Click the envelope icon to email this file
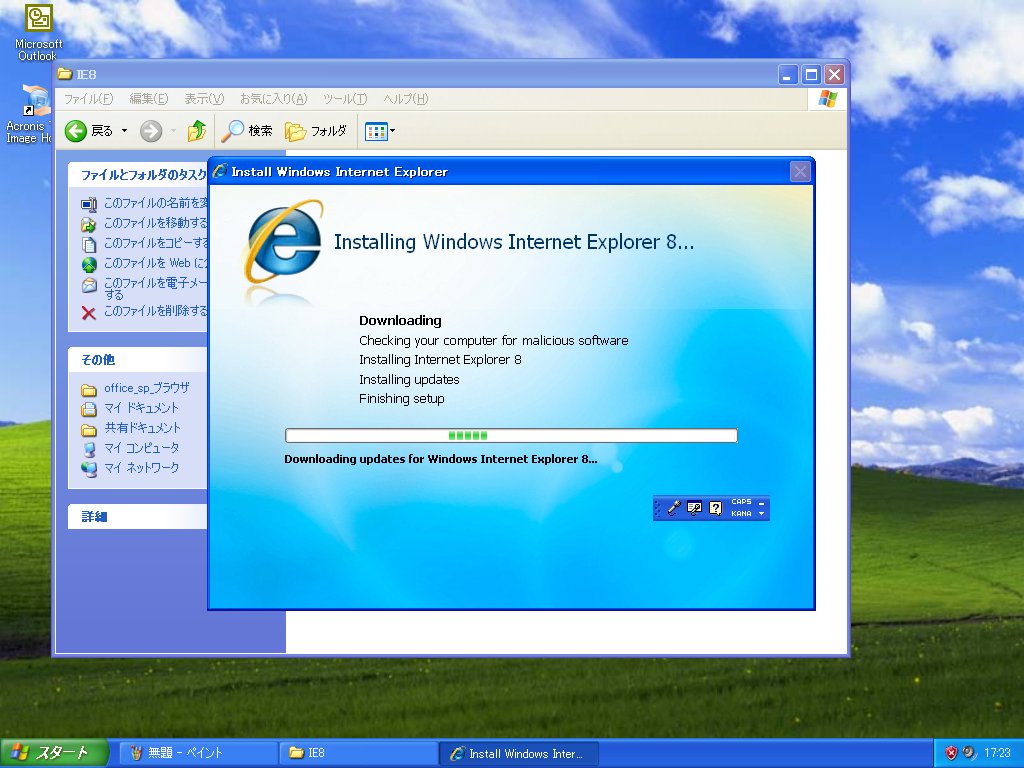 [89, 285]
